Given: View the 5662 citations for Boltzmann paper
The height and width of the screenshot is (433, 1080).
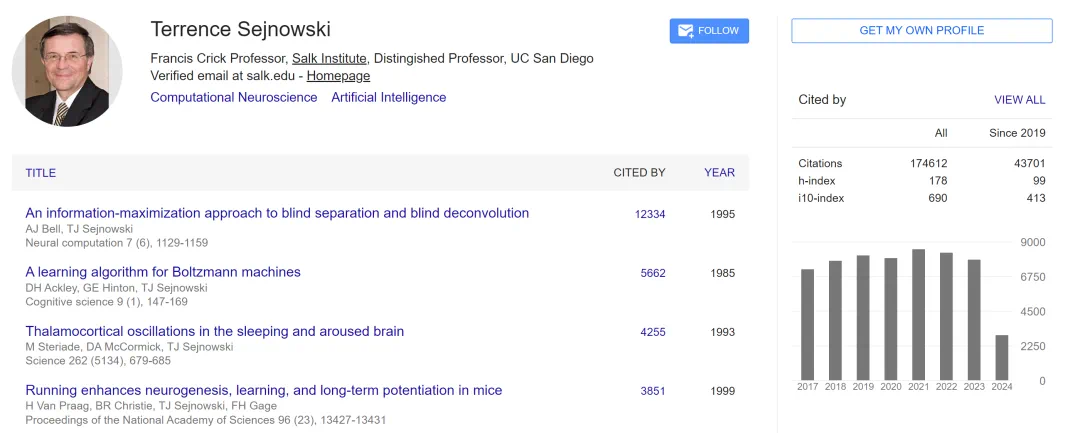Looking at the screenshot, I should [653, 273].
